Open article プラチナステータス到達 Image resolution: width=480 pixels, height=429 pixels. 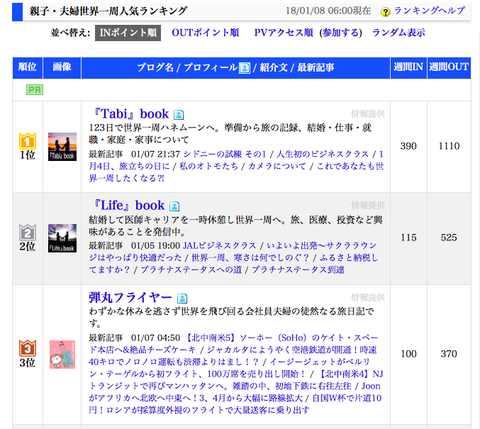point(298,270)
